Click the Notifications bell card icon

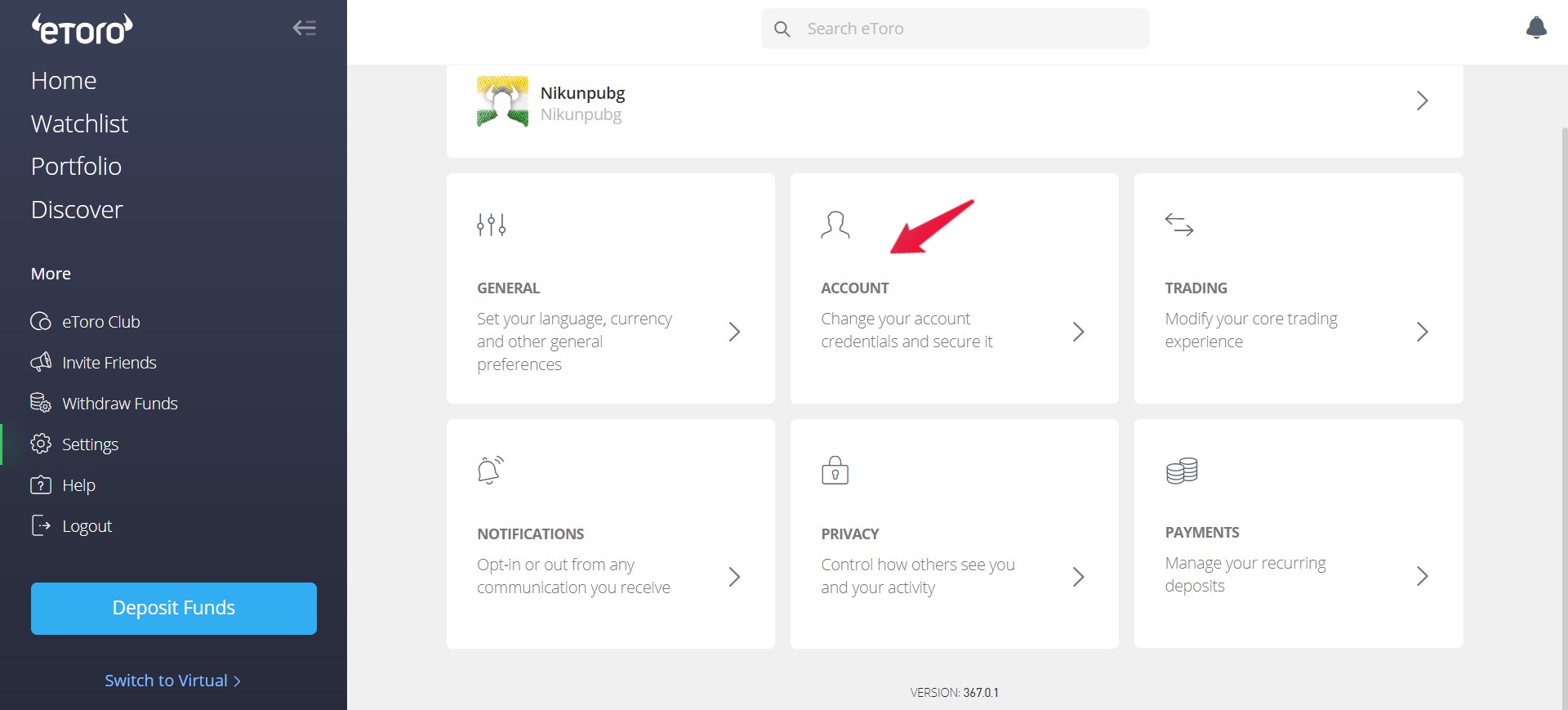pos(491,470)
